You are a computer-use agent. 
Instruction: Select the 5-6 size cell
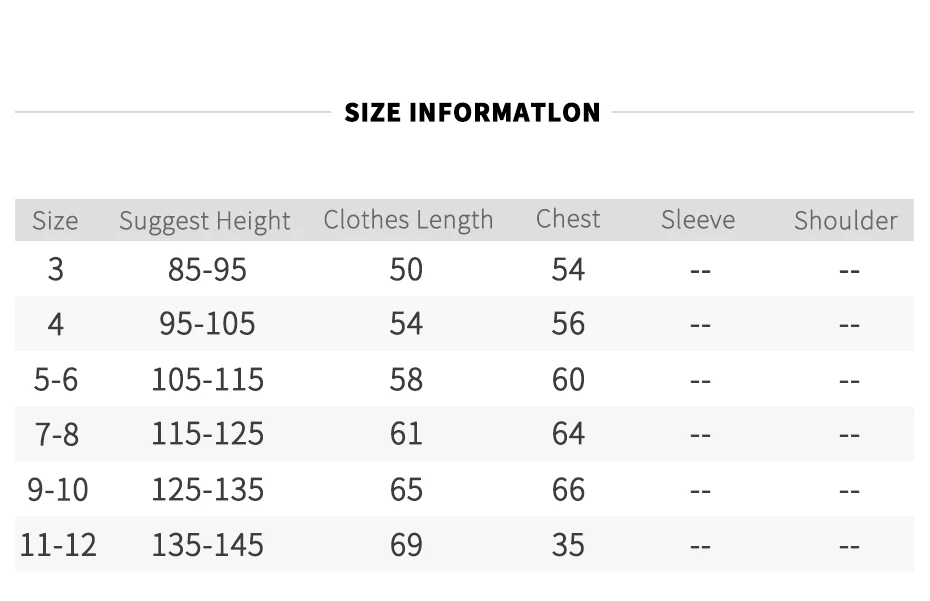(x=56, y=380)
